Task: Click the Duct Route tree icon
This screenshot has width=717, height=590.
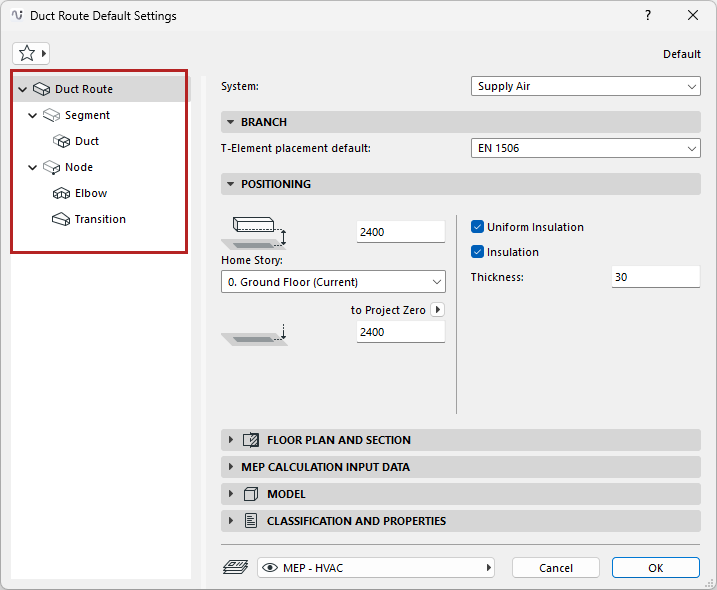Action: click(41, 89)
